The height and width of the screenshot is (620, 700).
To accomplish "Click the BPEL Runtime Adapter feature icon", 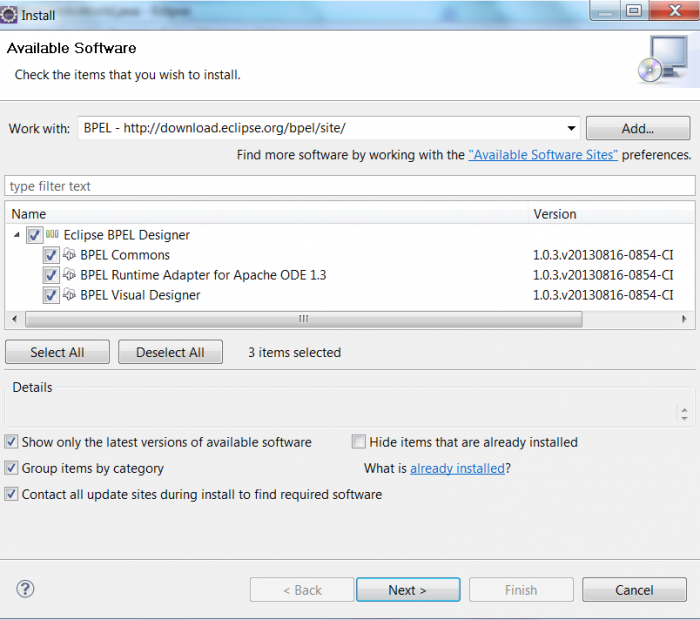I will point(69,275).
